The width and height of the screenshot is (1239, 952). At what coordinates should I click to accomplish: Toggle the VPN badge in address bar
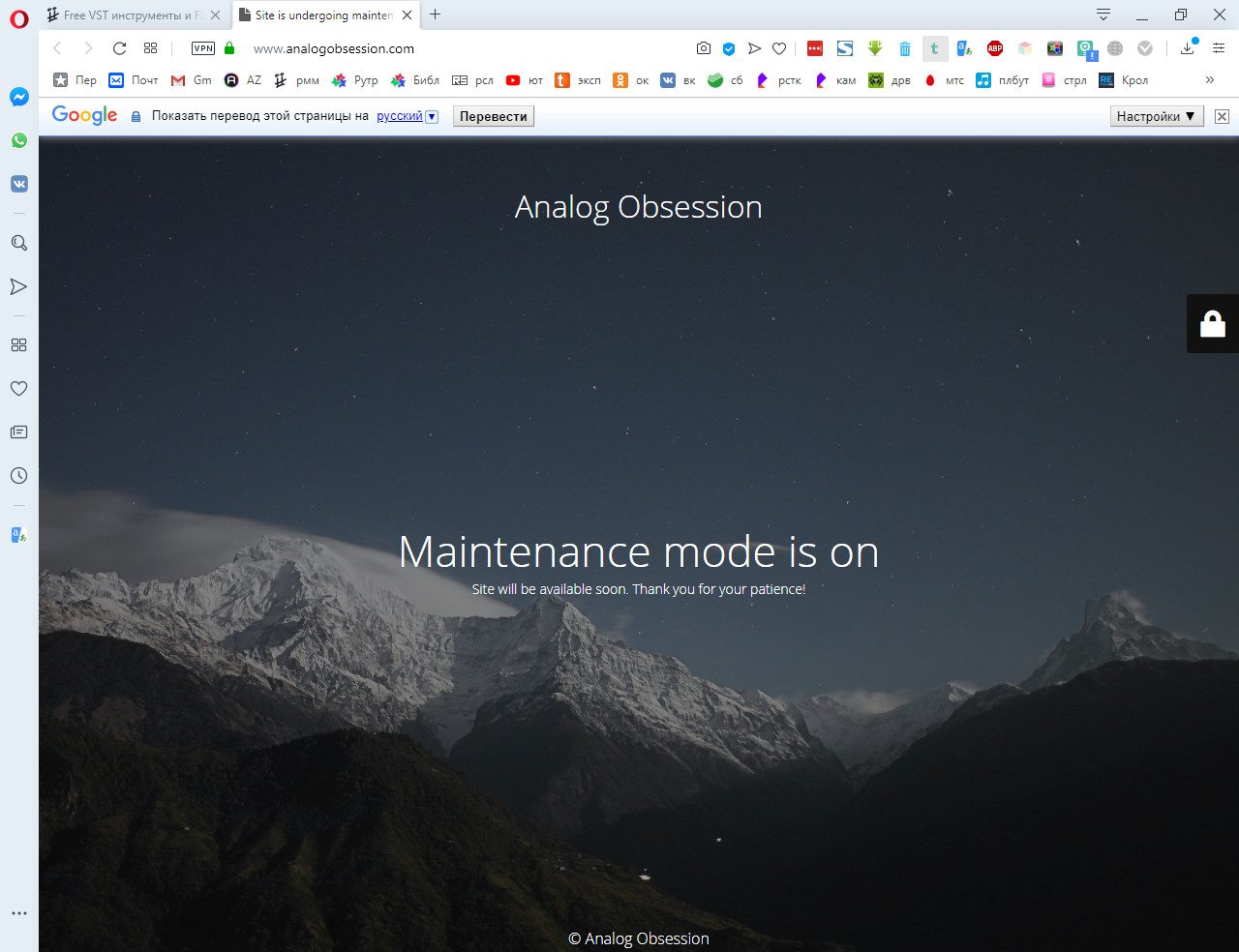tap(203, 48)
